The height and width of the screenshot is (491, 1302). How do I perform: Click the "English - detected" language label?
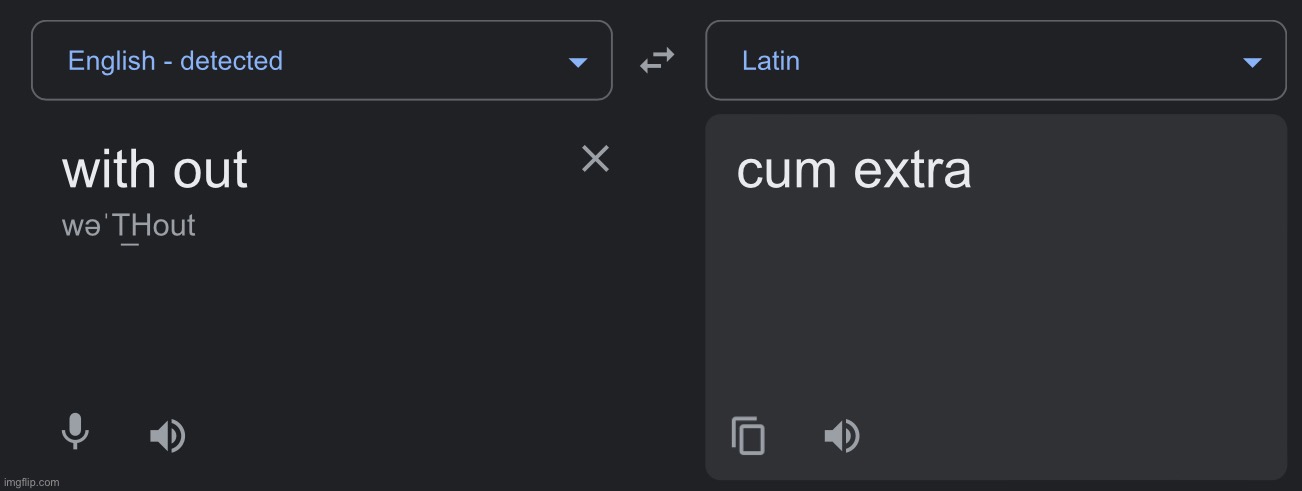coord(175,61)
